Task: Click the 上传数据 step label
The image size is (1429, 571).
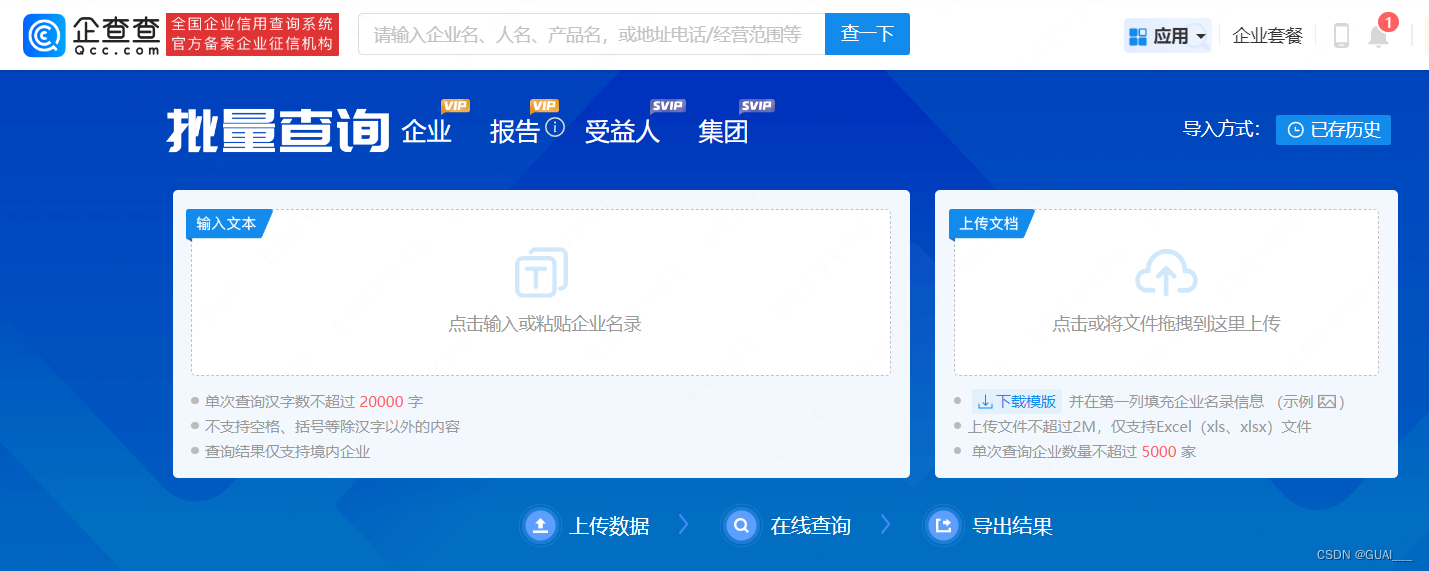Action: coord(609,526)
